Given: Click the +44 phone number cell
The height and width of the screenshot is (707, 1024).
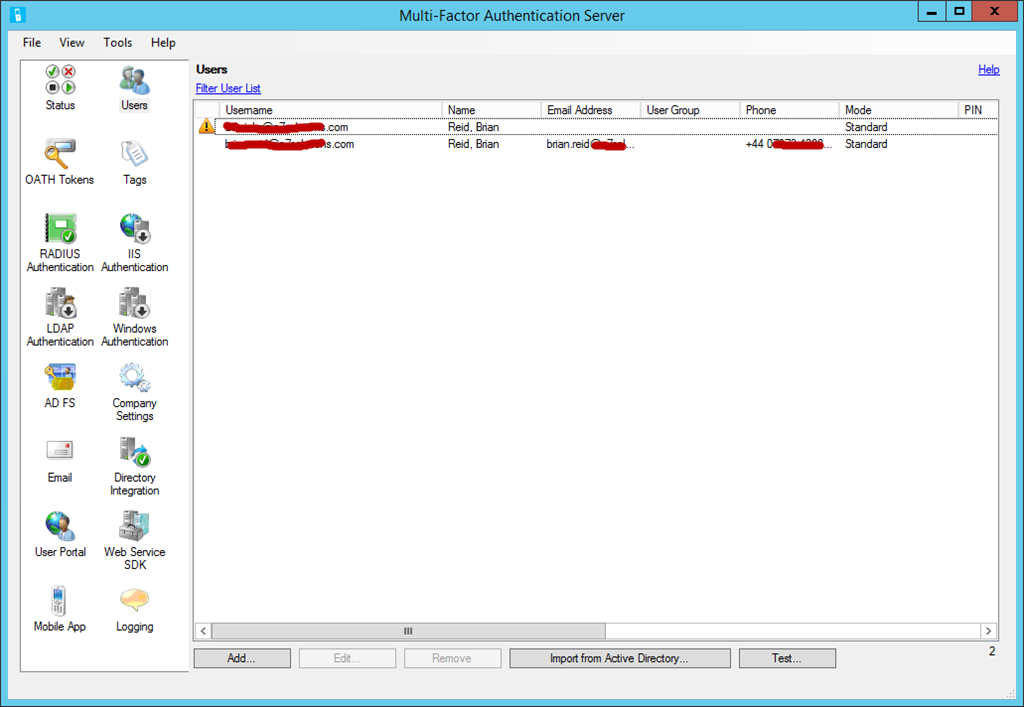Looking at the screenshot, I should tap(789, 144).
